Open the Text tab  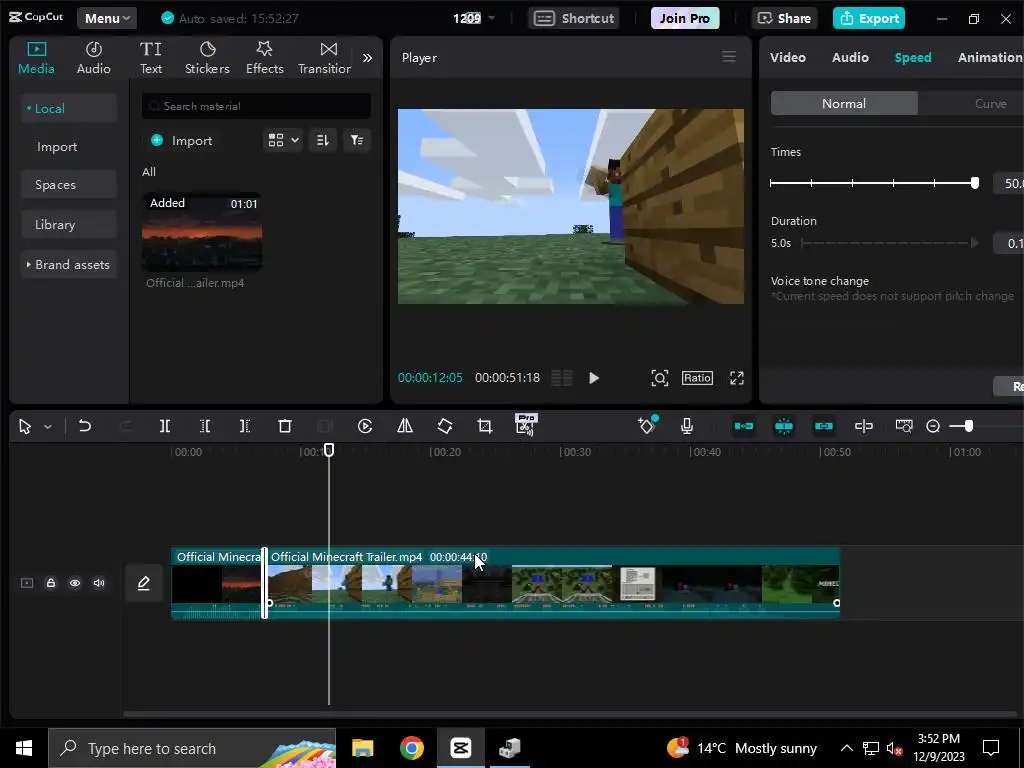(x=151, y=58)
